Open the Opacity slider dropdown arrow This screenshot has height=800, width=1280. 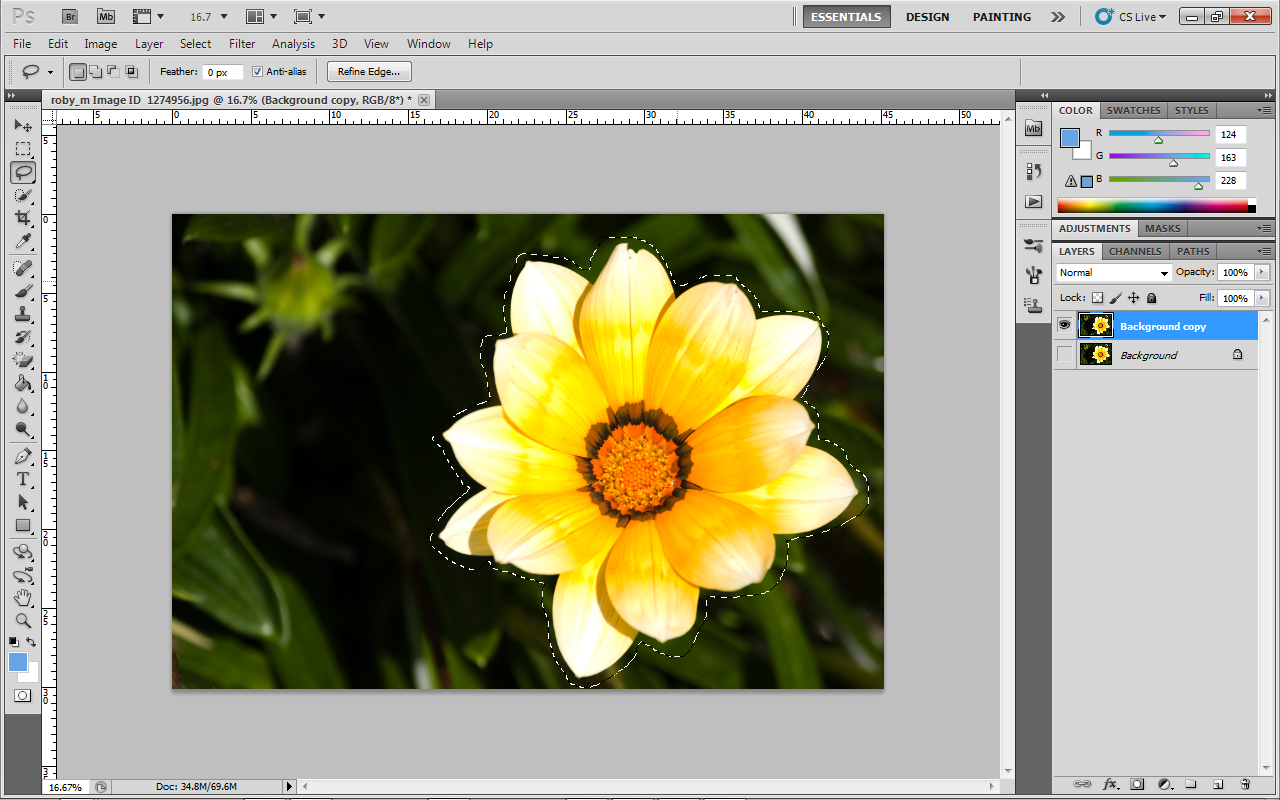tap(1262, 272)
